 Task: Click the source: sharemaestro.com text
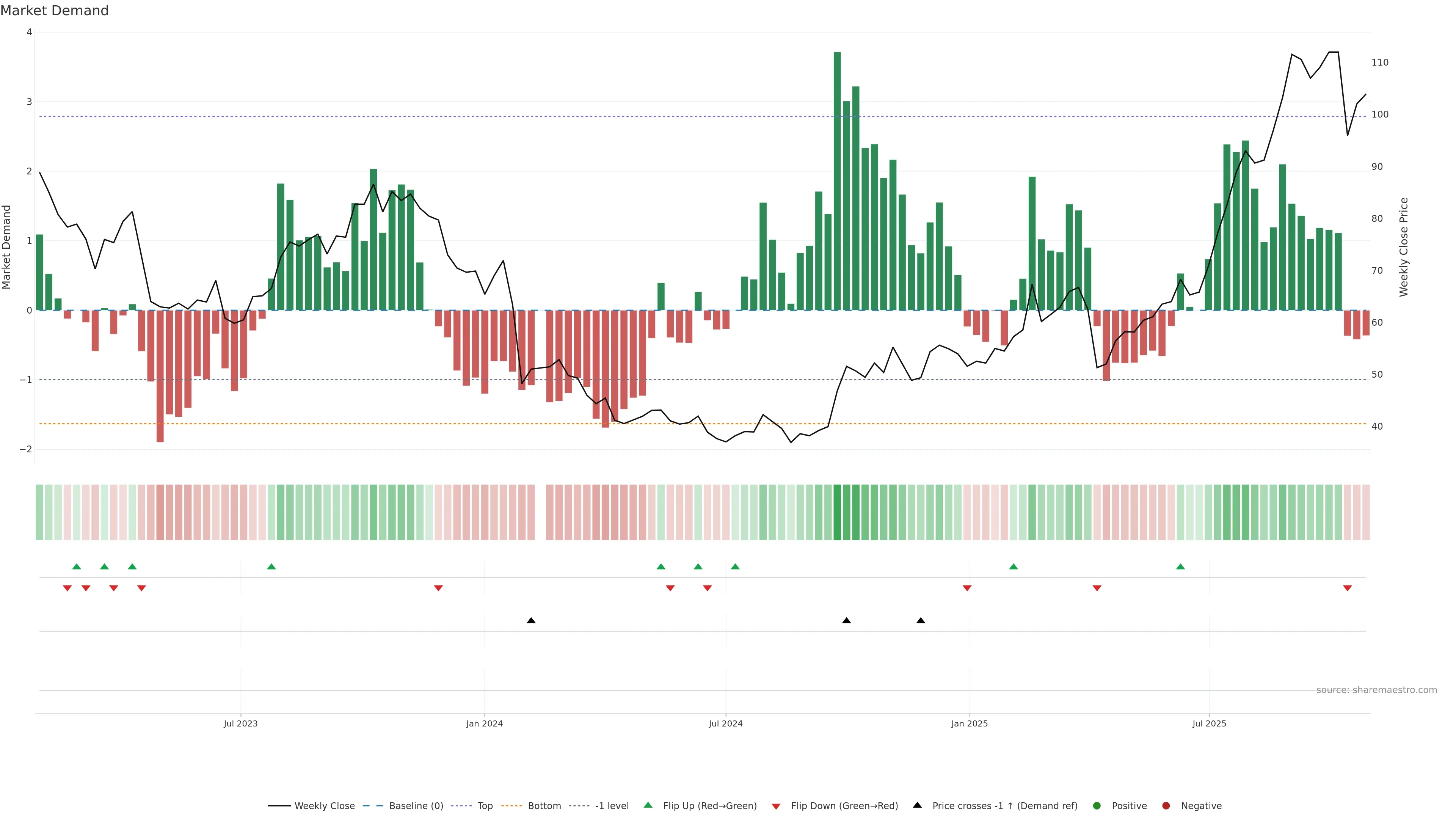[x=1376, y=690]
